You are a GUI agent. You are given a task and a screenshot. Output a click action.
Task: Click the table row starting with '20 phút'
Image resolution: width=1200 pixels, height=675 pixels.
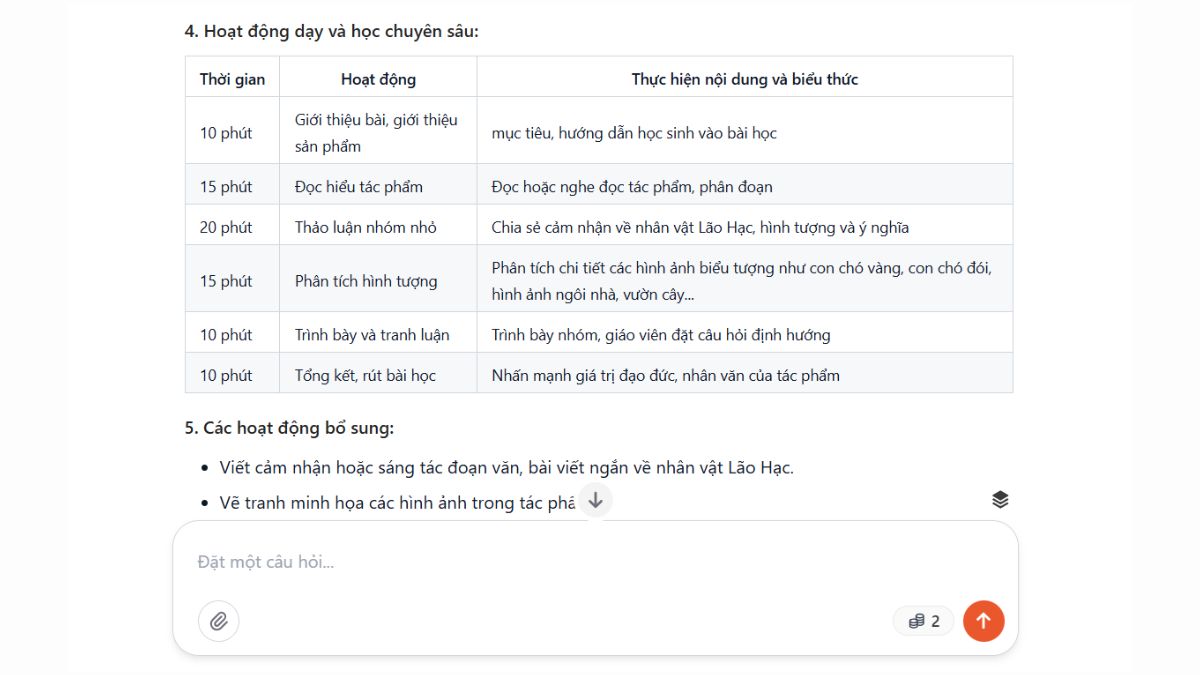pos(232,227)
